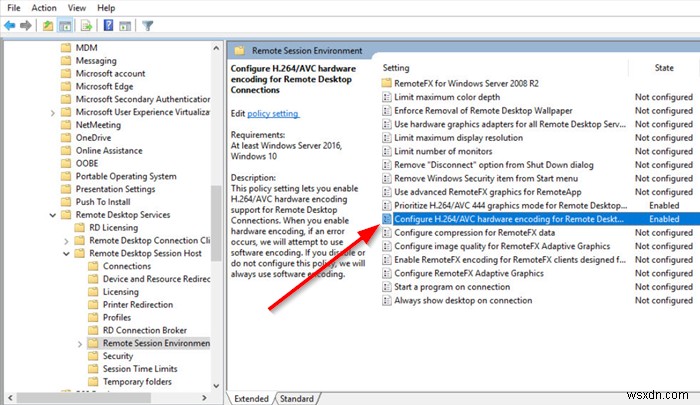Click policy icon beside Configure RemoteFX Adaptive Graphics
The image size is (700, 405).
click(x=387, y=273)
